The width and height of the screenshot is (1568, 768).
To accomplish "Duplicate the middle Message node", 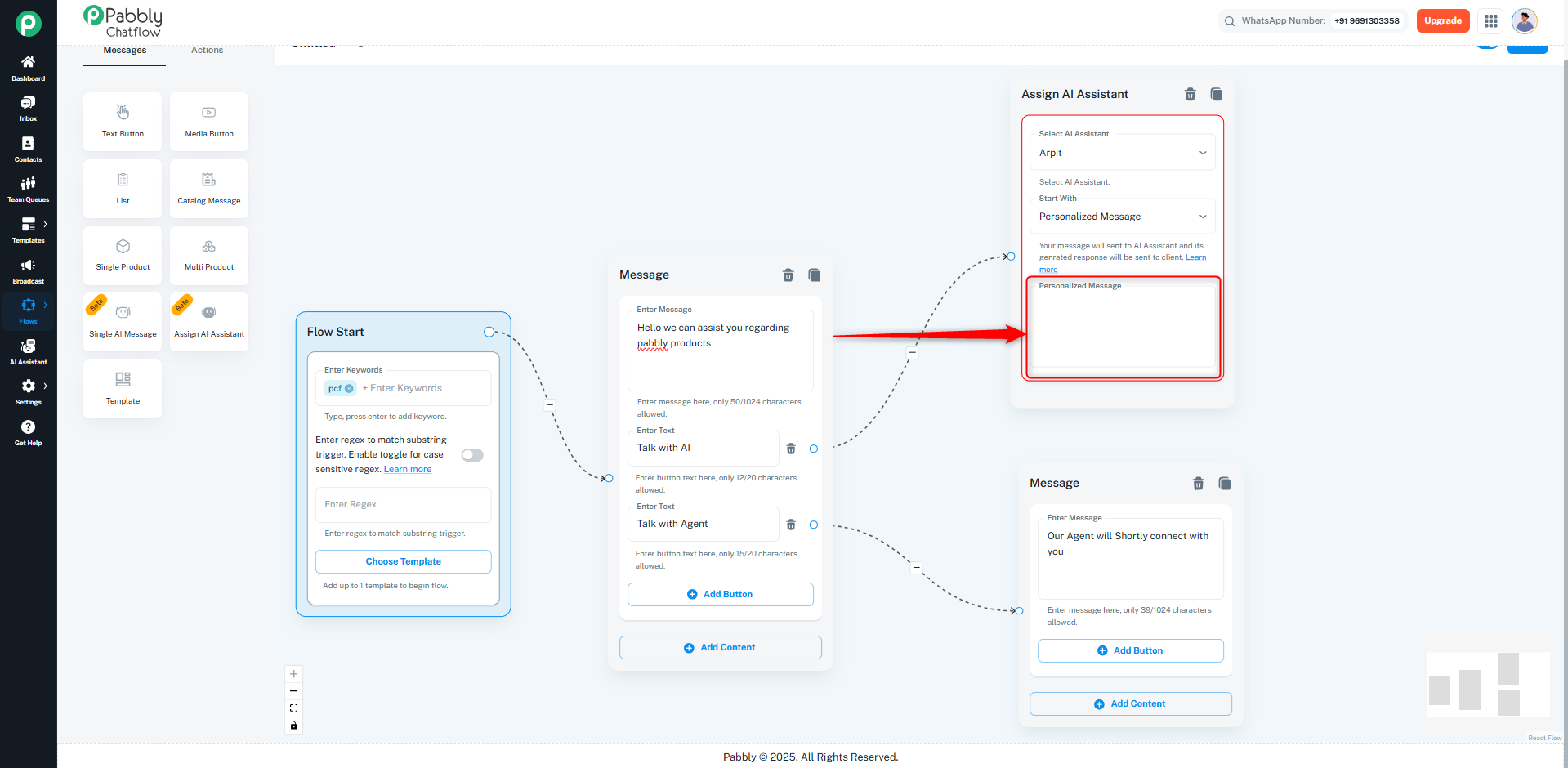I will click(x=815, y=275).
